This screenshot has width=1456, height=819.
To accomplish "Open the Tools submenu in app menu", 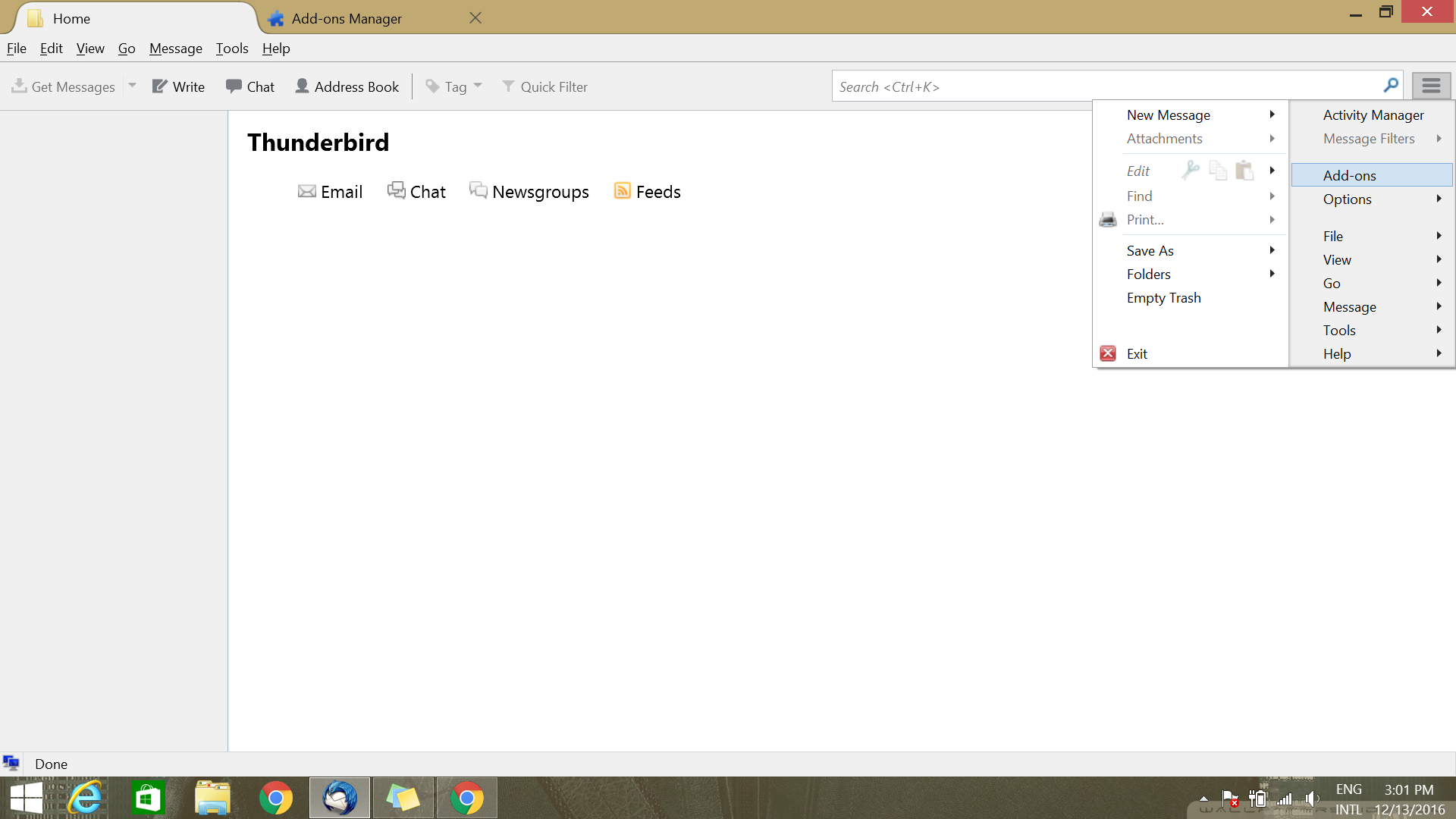I will pos(1373,330).
